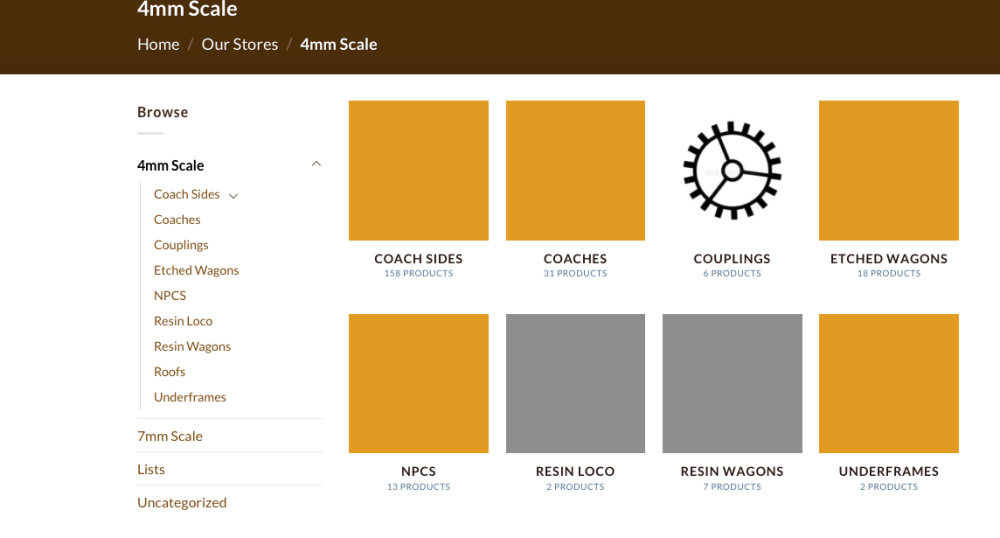Screen dimensions: 1000x538
Task: Select Roofs in the sidebar list
Action: tap(170, 371)
